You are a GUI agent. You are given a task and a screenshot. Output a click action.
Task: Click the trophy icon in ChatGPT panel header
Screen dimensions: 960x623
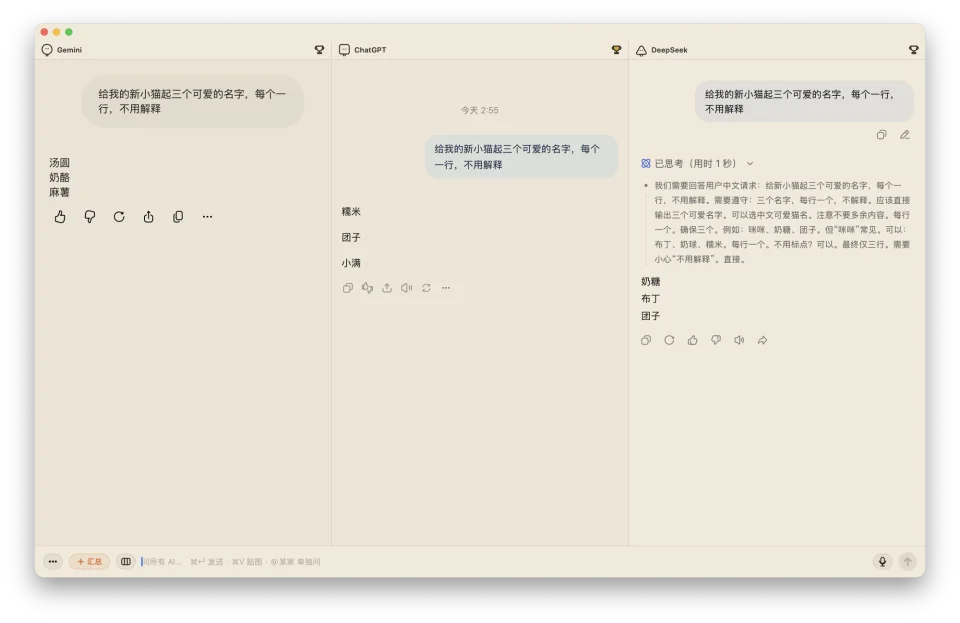[x=617, y=50]
